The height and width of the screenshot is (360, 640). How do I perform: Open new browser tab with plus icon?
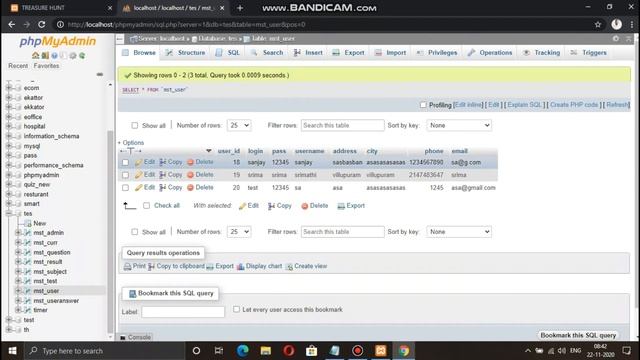[240, 8]
